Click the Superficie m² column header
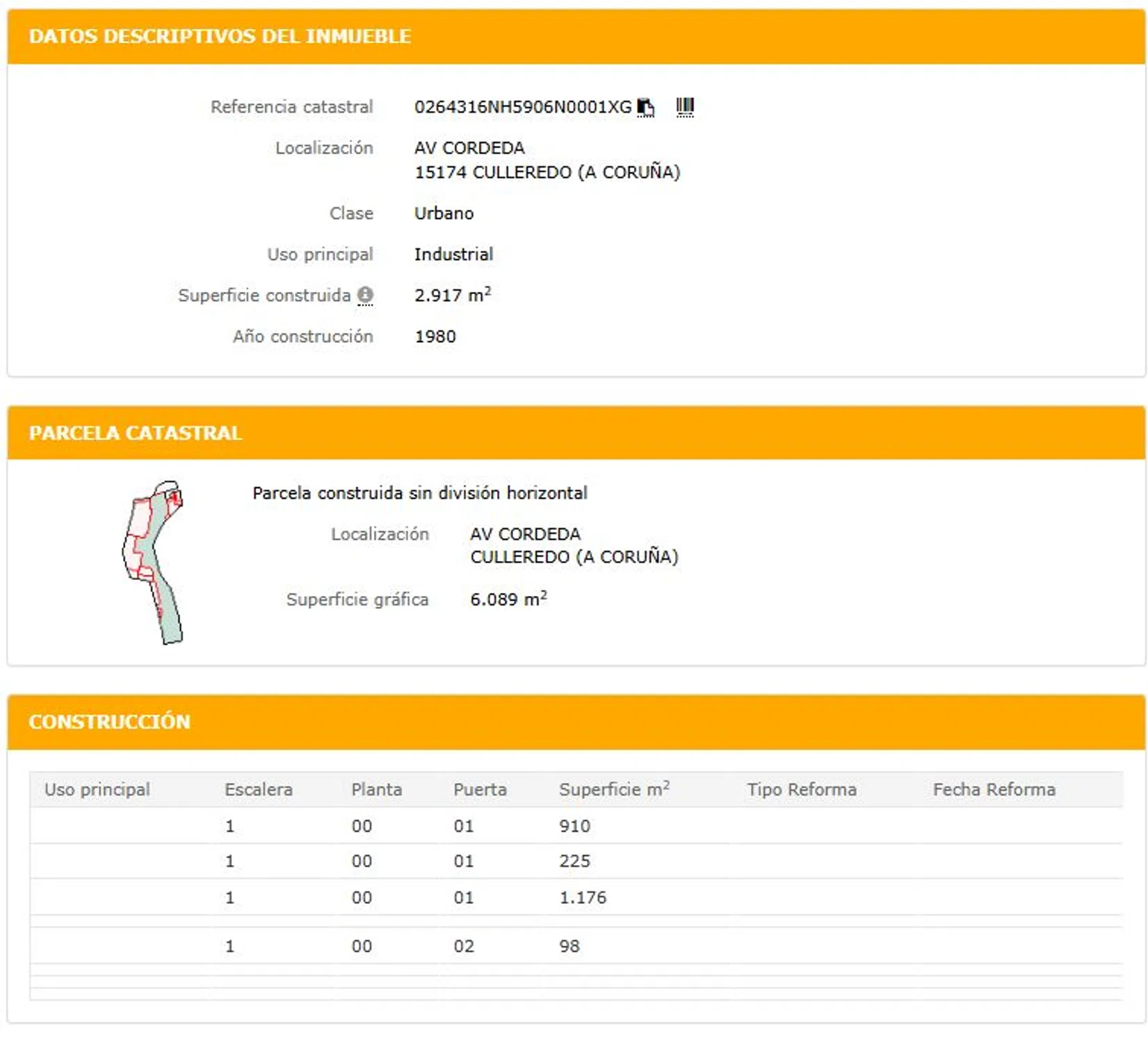 613,789
